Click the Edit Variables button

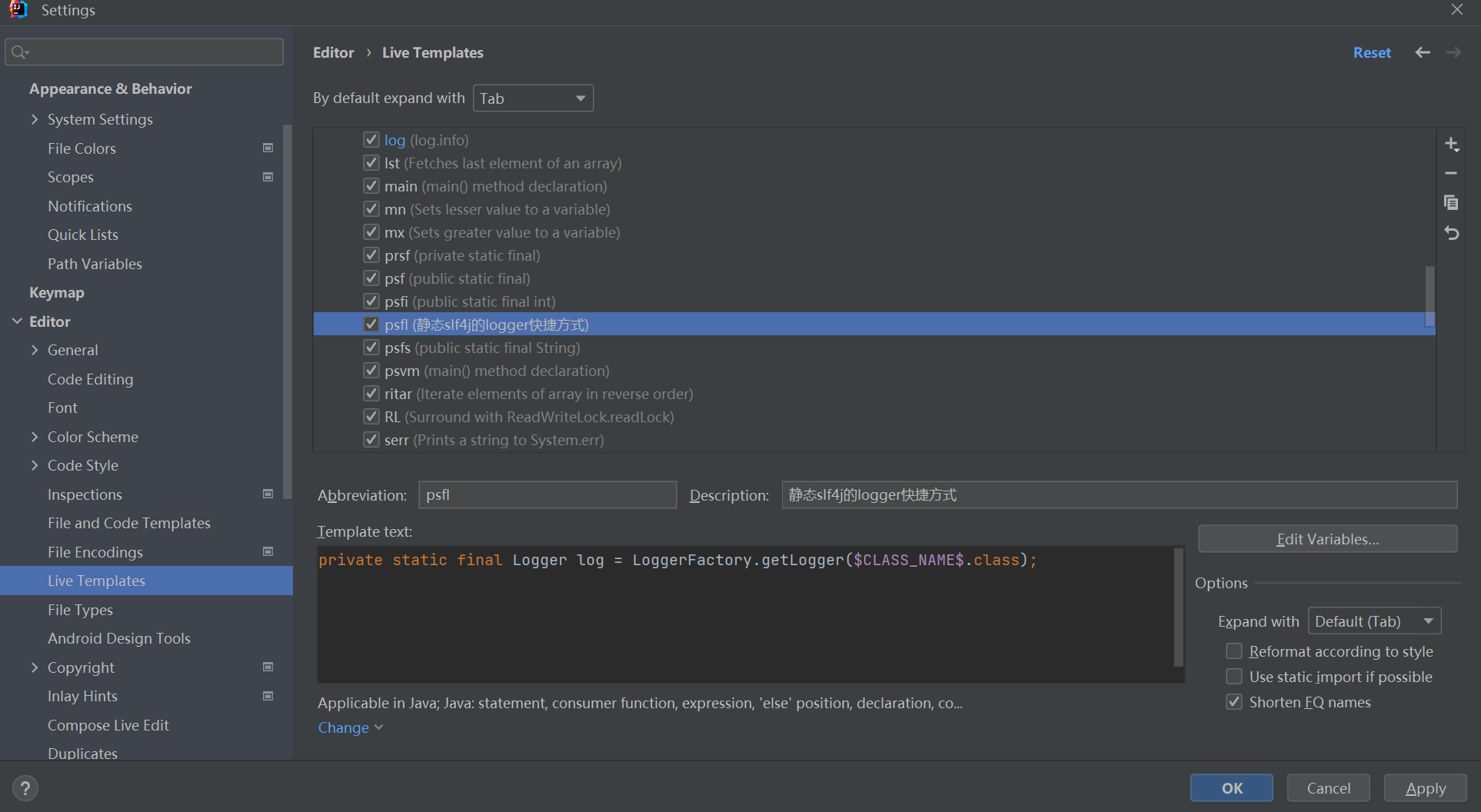point(1327,538)
